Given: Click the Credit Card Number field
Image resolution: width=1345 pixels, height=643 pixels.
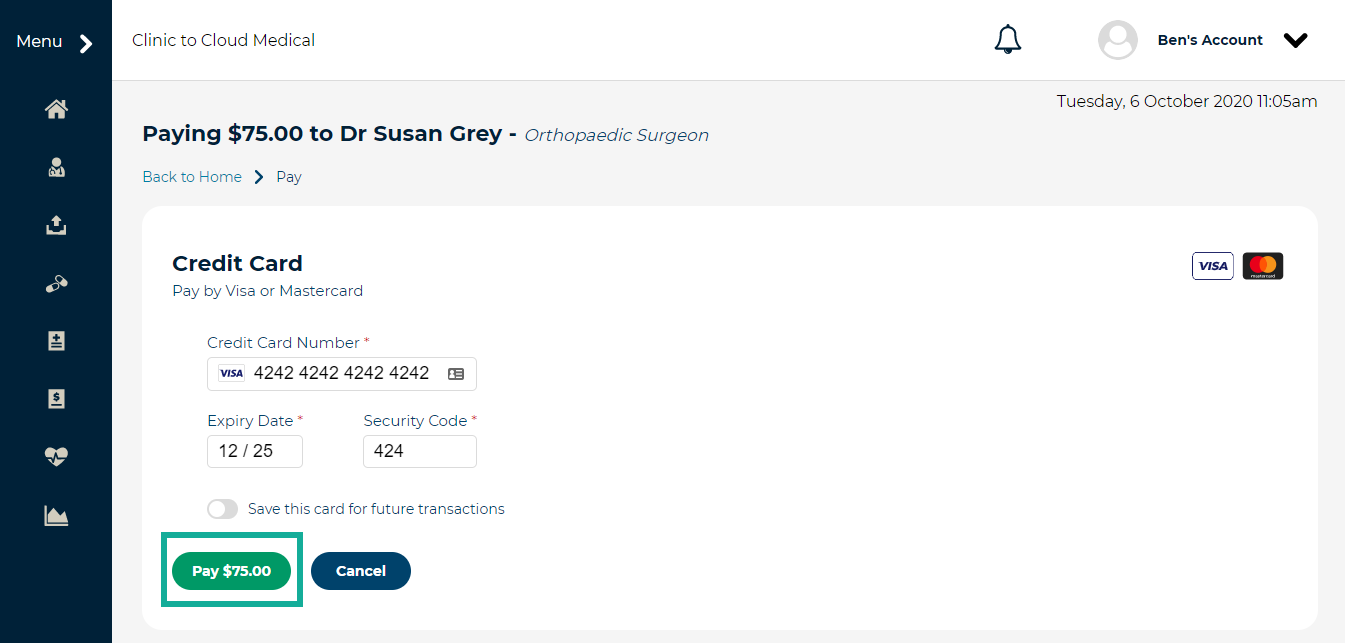Looking at the screenshot, I should pyautogui.click(x=340, y=373).
